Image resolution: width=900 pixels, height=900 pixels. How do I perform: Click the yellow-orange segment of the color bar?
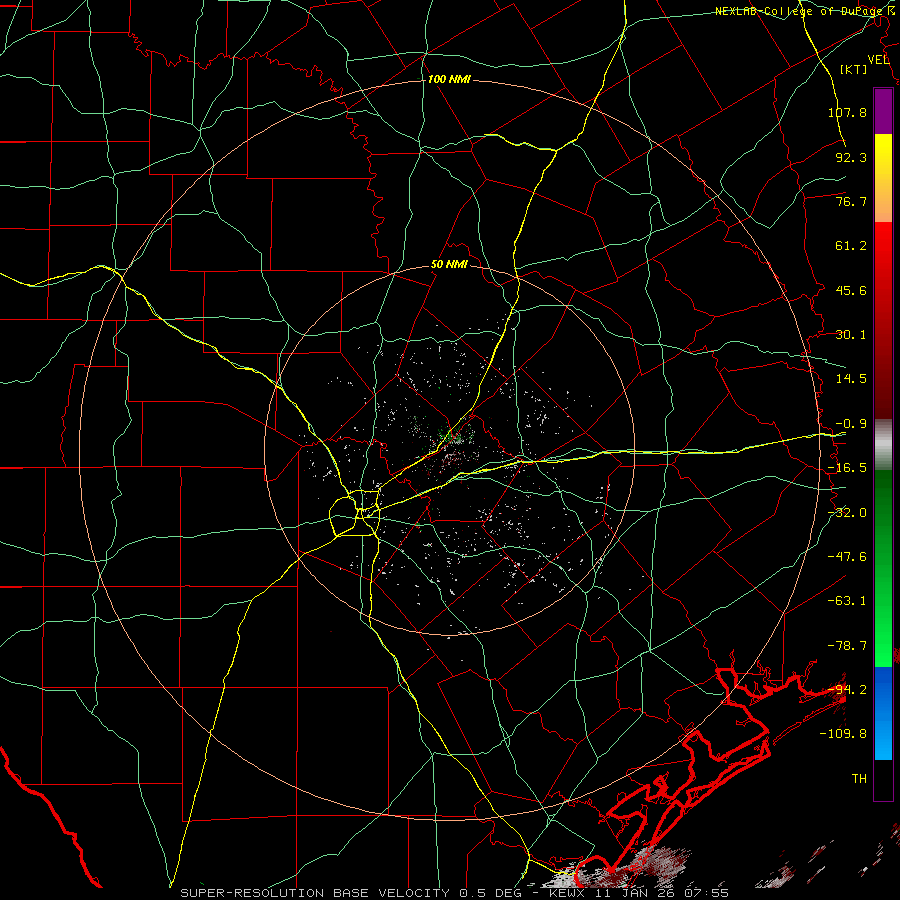[x=883, y=178]
